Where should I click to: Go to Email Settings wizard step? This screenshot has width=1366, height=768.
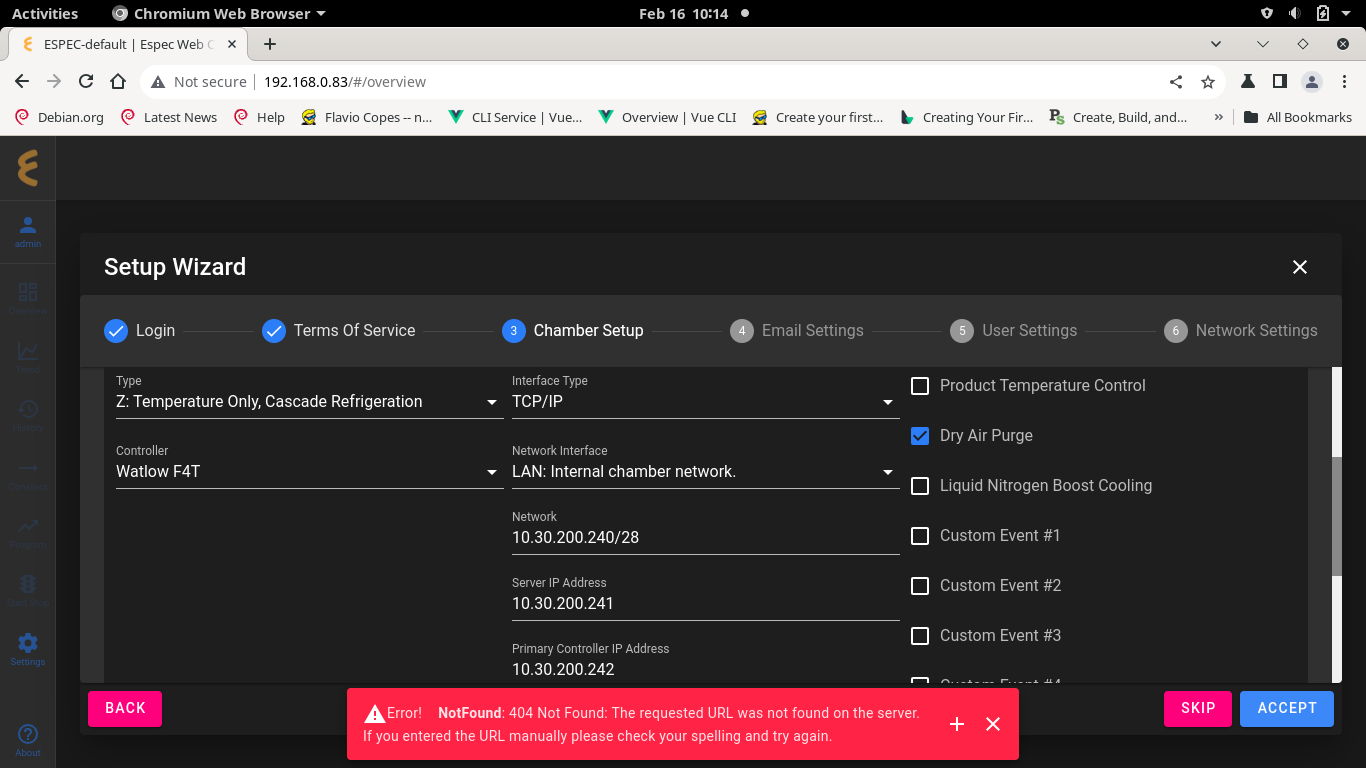point(797,331)
